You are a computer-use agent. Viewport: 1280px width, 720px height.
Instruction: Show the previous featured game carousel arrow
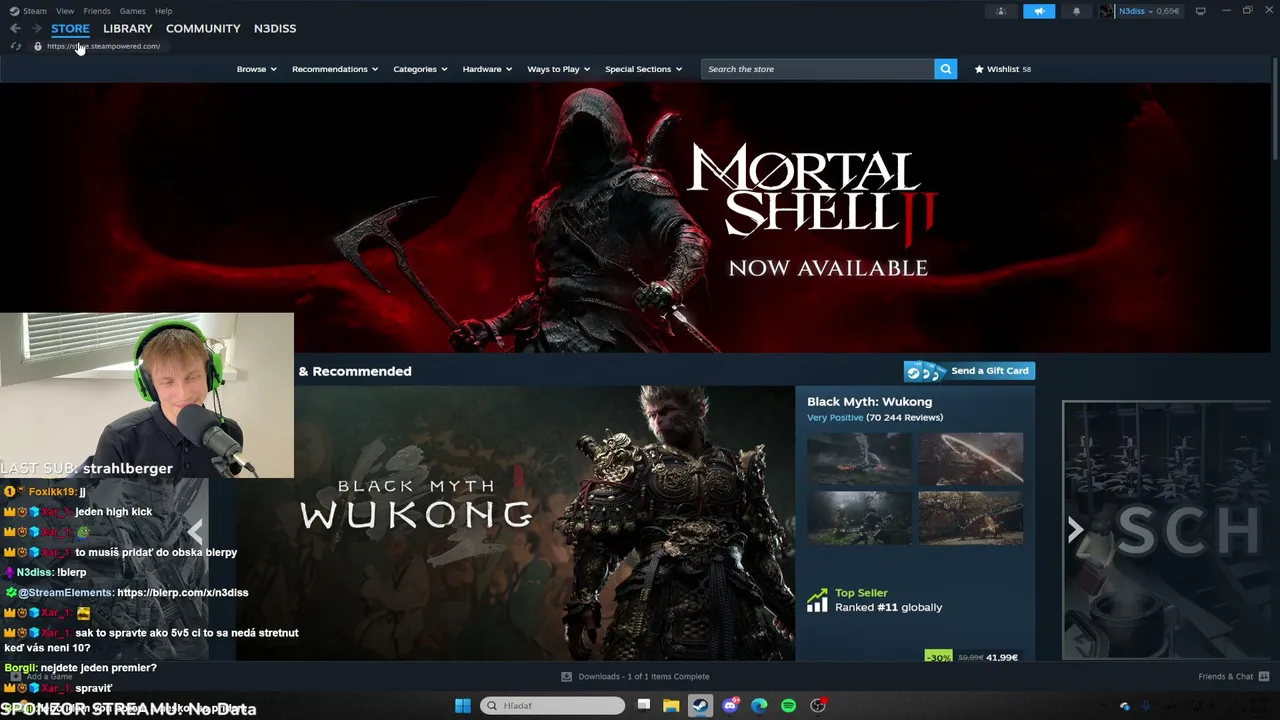click(x=195, y=530)
